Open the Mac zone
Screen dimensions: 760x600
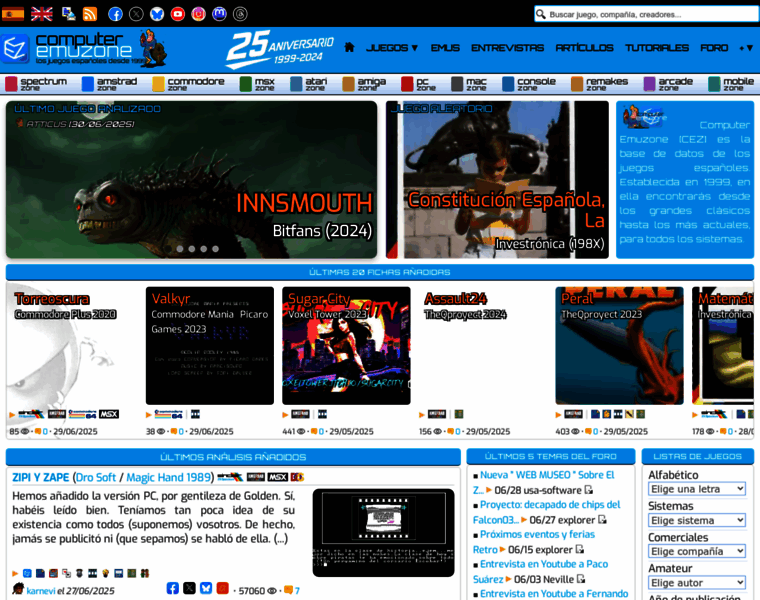point(469,84)
